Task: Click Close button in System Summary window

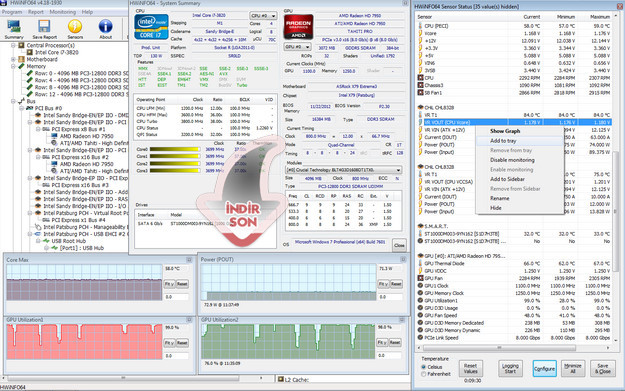Action: 399,245
